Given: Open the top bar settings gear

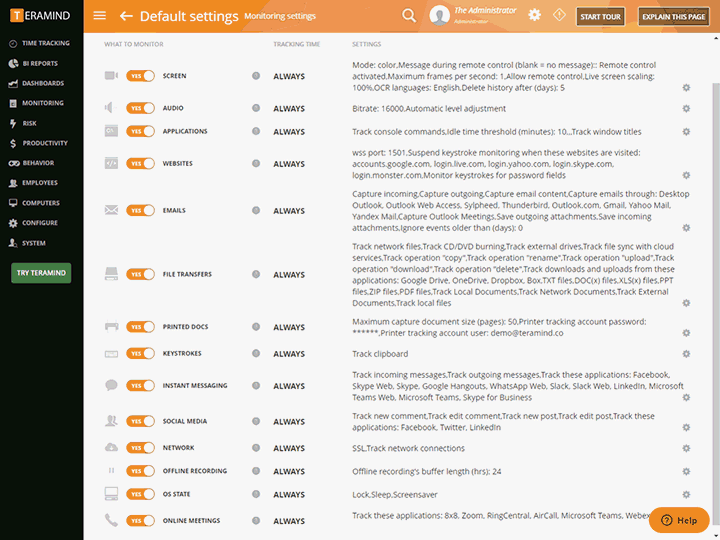Looking at the screenshot, I should point(535,15).
